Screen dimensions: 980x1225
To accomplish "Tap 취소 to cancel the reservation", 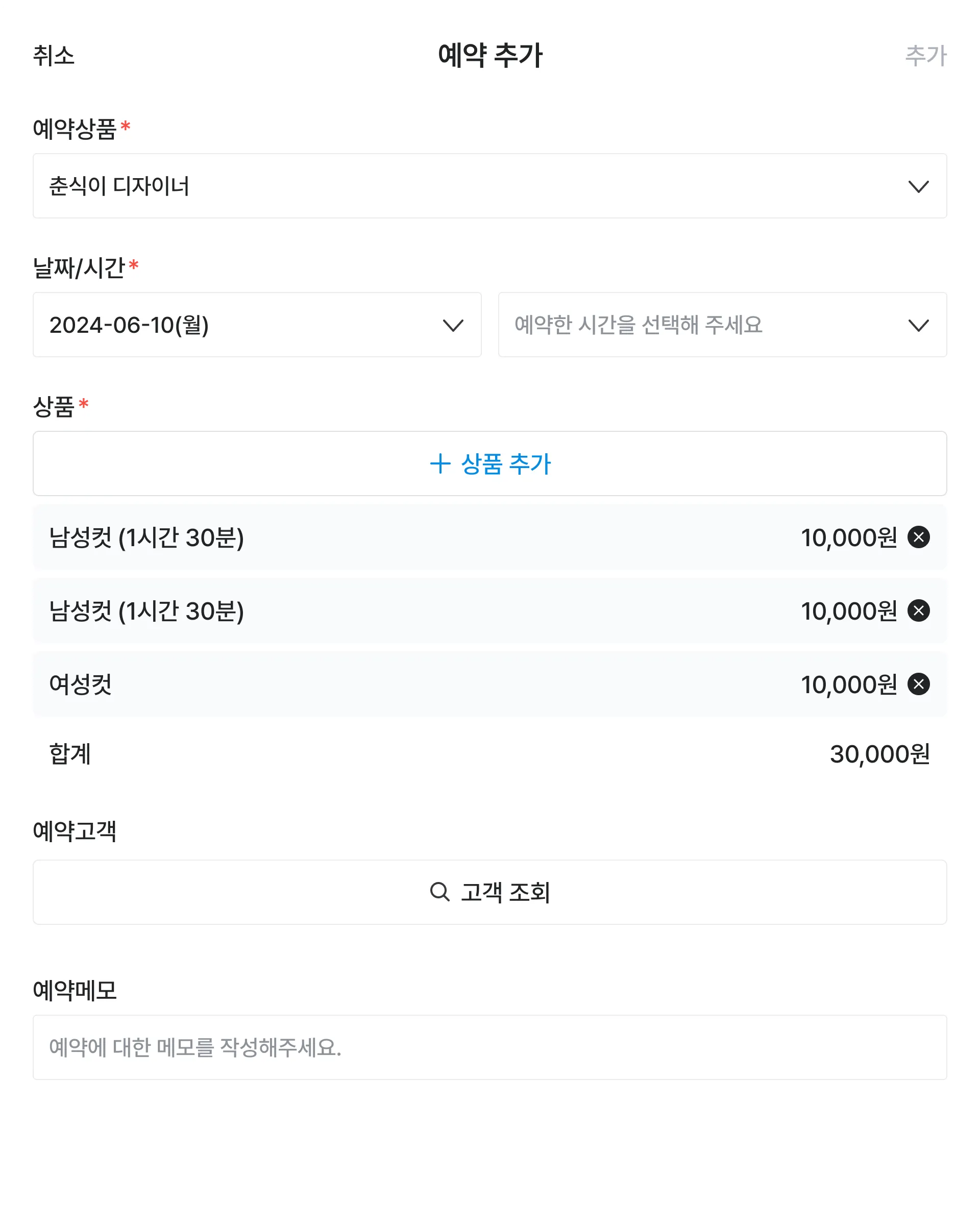I will coord(54,56).
